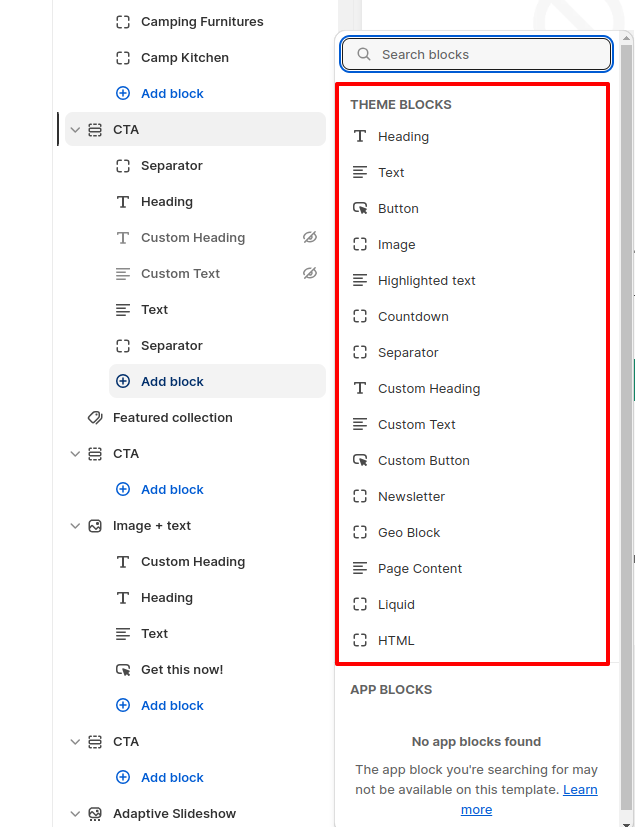Select the Liquid block icon
This screenshot has width=635, height=827.
pos(360,604)
